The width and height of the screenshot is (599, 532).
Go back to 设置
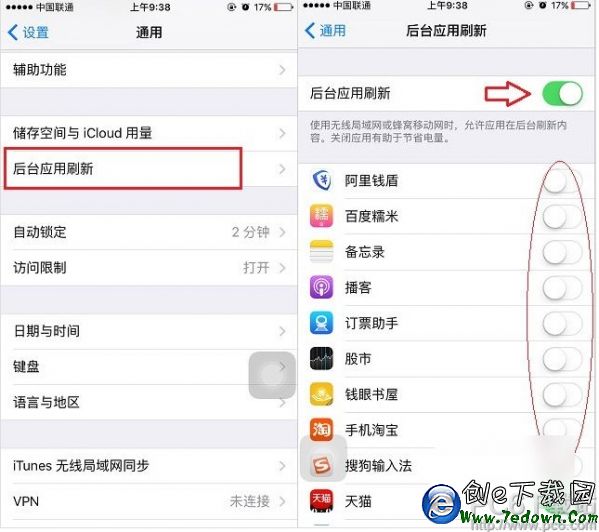28,32
